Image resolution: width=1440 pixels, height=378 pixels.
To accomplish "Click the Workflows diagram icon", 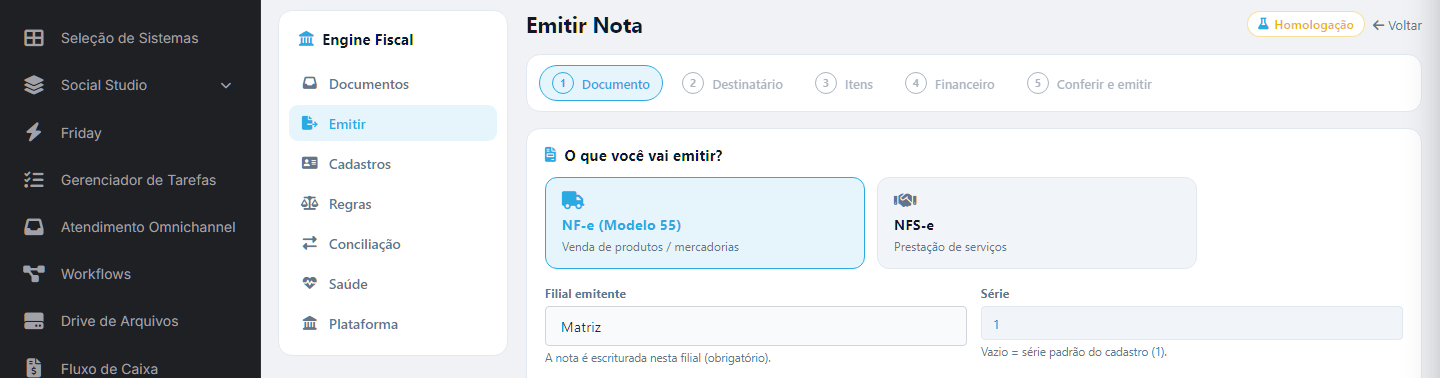I will [34, 274].
